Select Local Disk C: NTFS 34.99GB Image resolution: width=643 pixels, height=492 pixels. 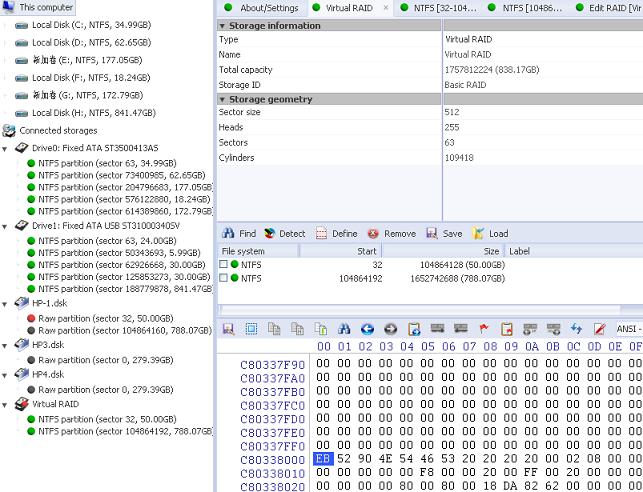pyautogui.click(x=91, y=25)
